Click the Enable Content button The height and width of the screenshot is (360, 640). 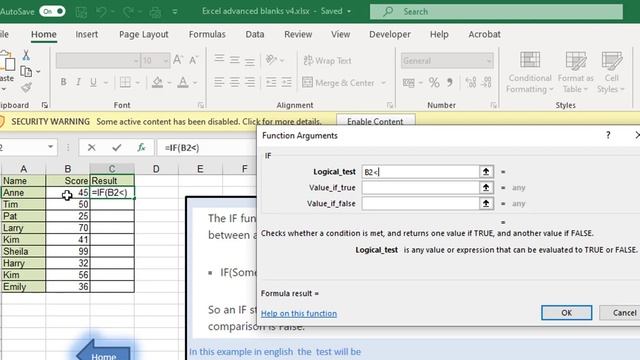click(x=375, y=121)
